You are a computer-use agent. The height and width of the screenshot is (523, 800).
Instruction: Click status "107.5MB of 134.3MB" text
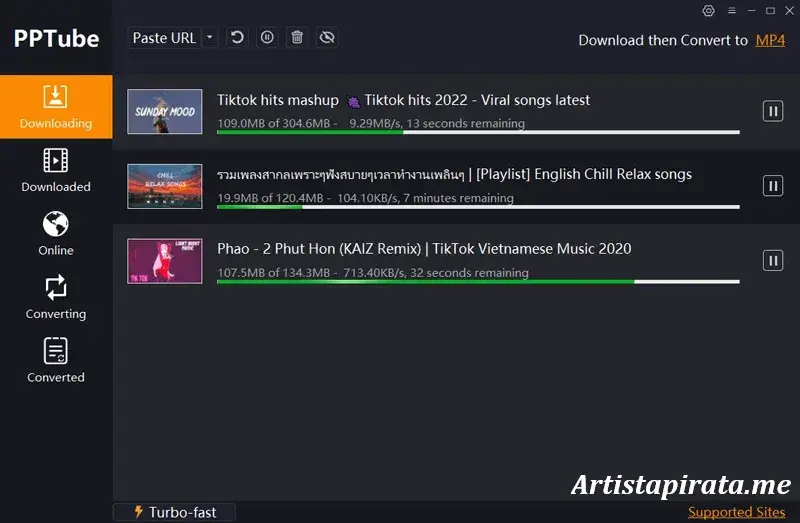[274, 273]
